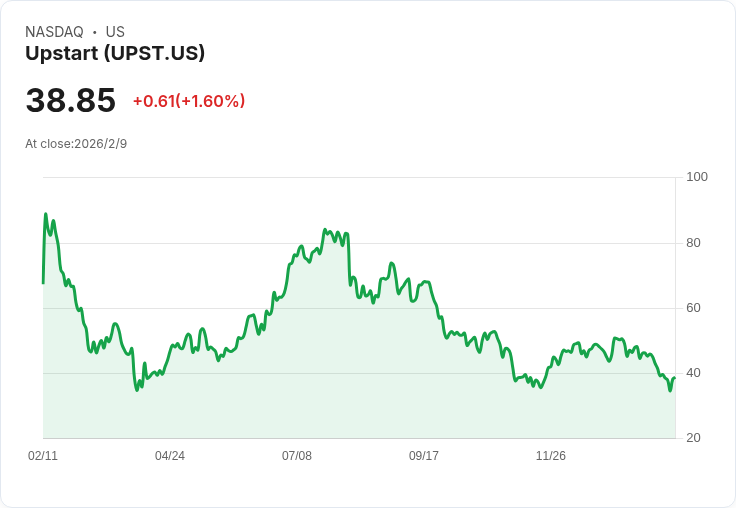Click the price line's high above 07/08
The width and height of the screenshot is (736, 508).
pos(326,230)
